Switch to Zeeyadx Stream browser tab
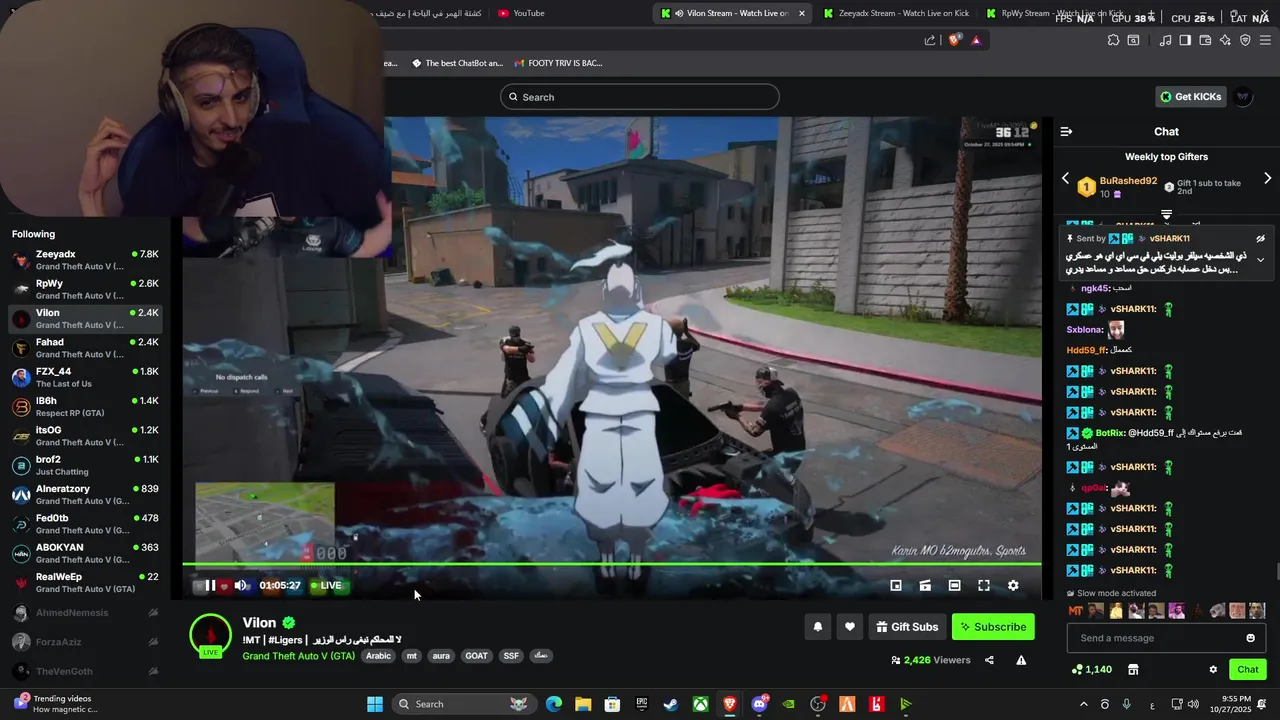The image size is (1280, 720). pyautogui.click(x=895, y=13)
